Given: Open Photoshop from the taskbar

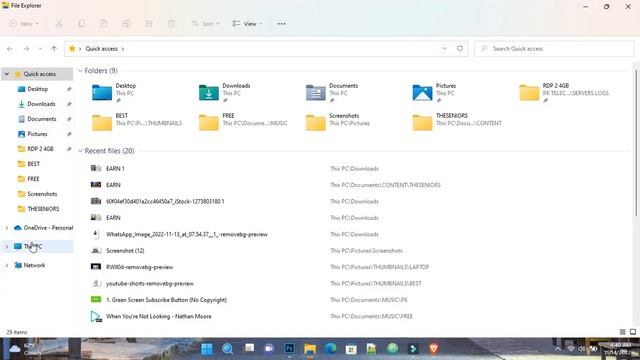Looking at the screenshot, I should click(x=289, y=348).
